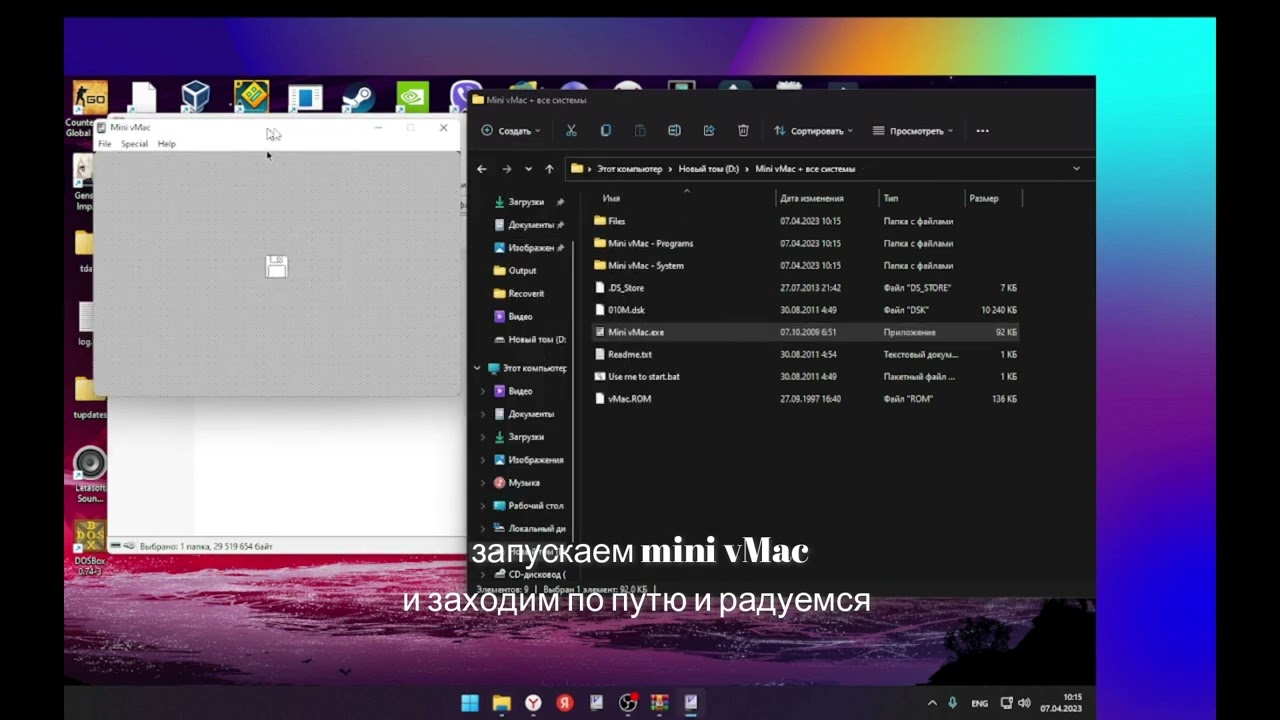Select Mini vMac - System folder
Image resolution: width=1280 pixels, height=720 pixels.
click(x=806, y=266)
